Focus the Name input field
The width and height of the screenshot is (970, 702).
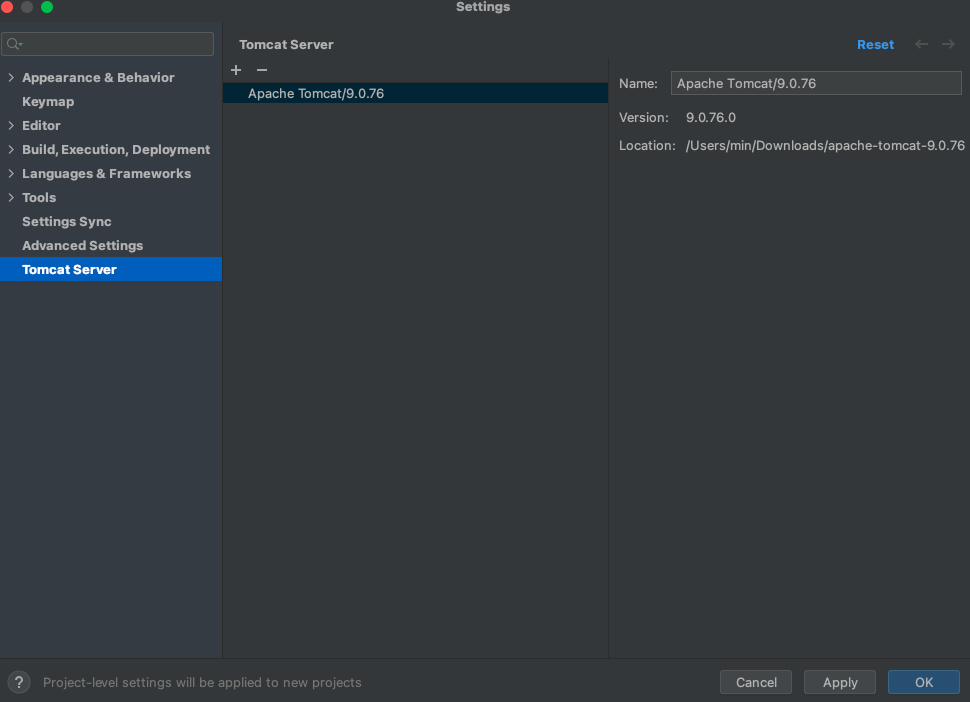tap(816, 83)
